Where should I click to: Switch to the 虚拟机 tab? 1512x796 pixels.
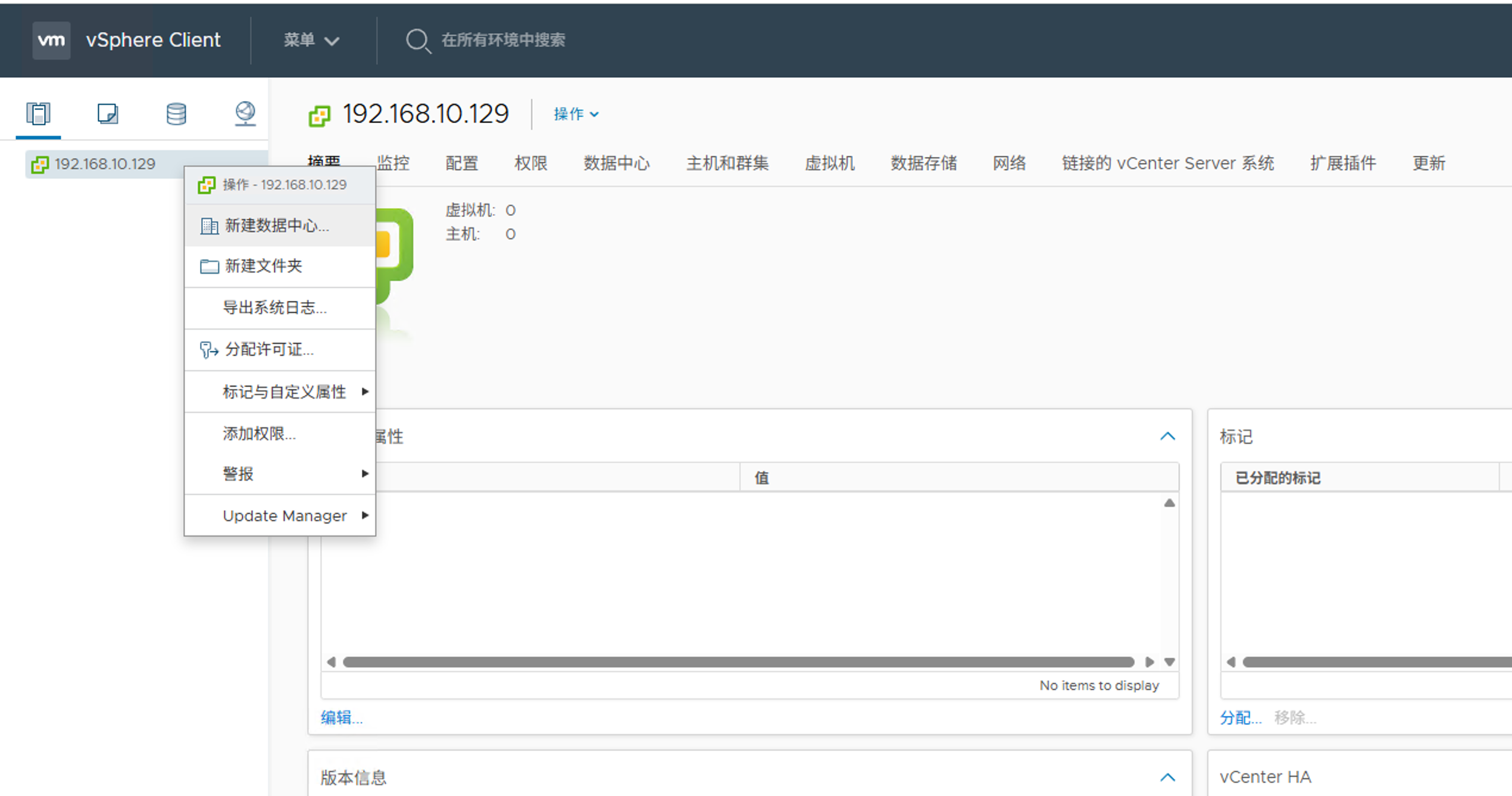(830, 163)
